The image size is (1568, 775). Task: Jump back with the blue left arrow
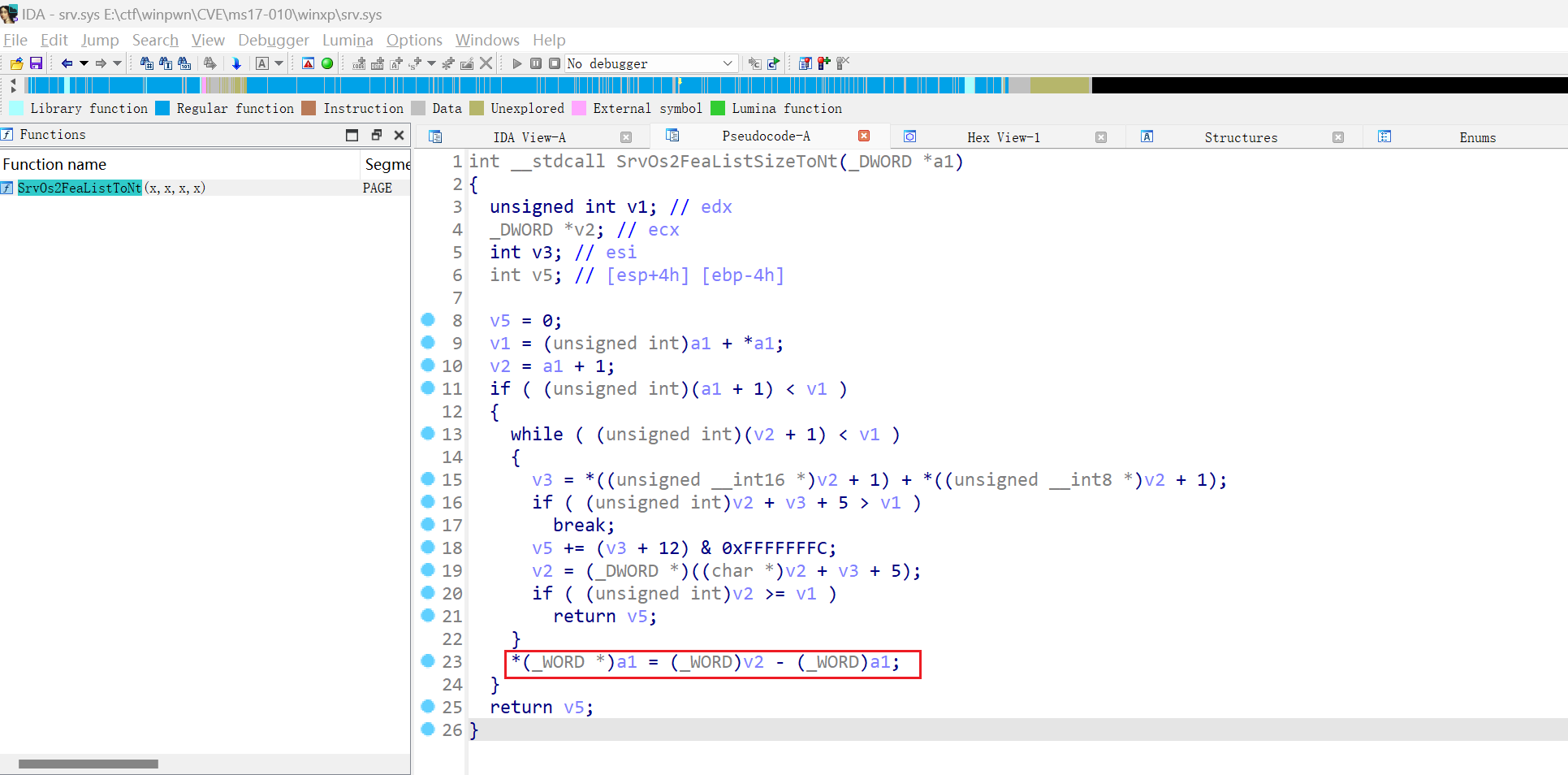(67, 63)
